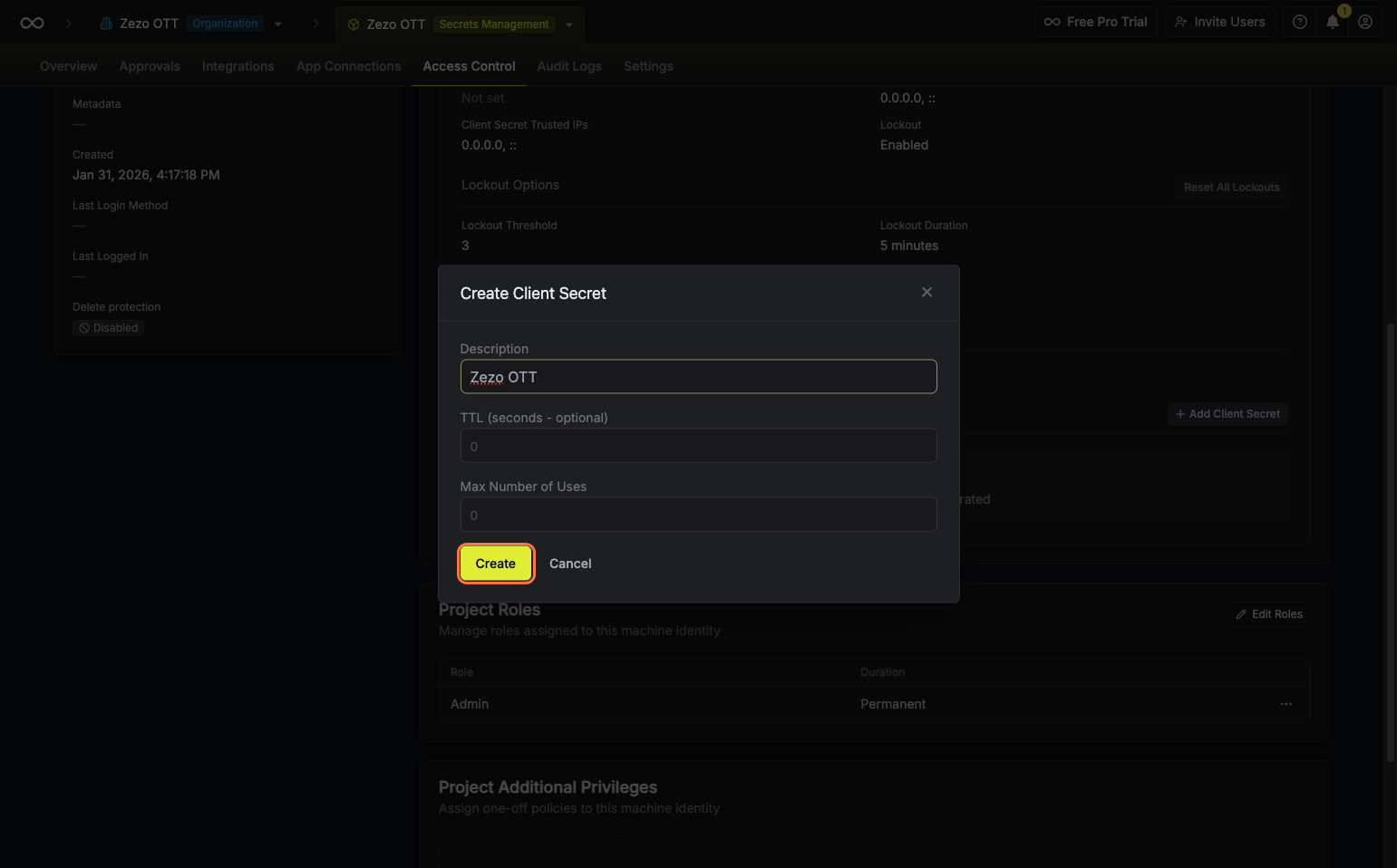Expand the Zezo OTT project dropdown
The width and height of the screenshot is (1397, 868).
tap(569, 24)
